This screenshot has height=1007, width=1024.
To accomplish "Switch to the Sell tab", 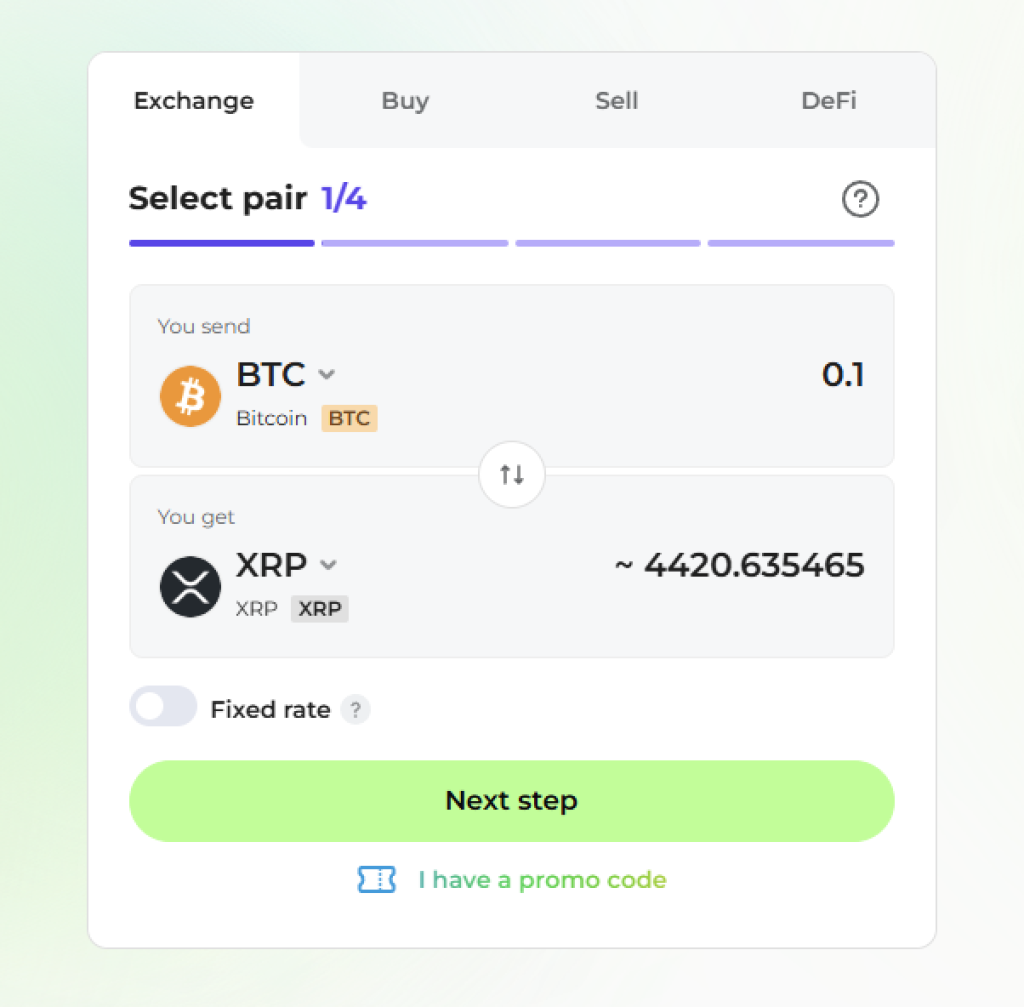I will coord(616,101).
